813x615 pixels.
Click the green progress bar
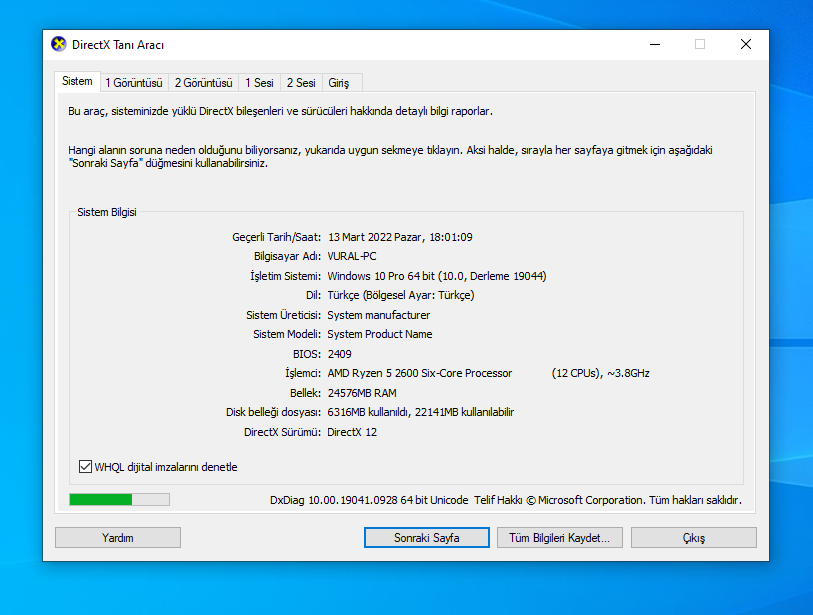119,499
